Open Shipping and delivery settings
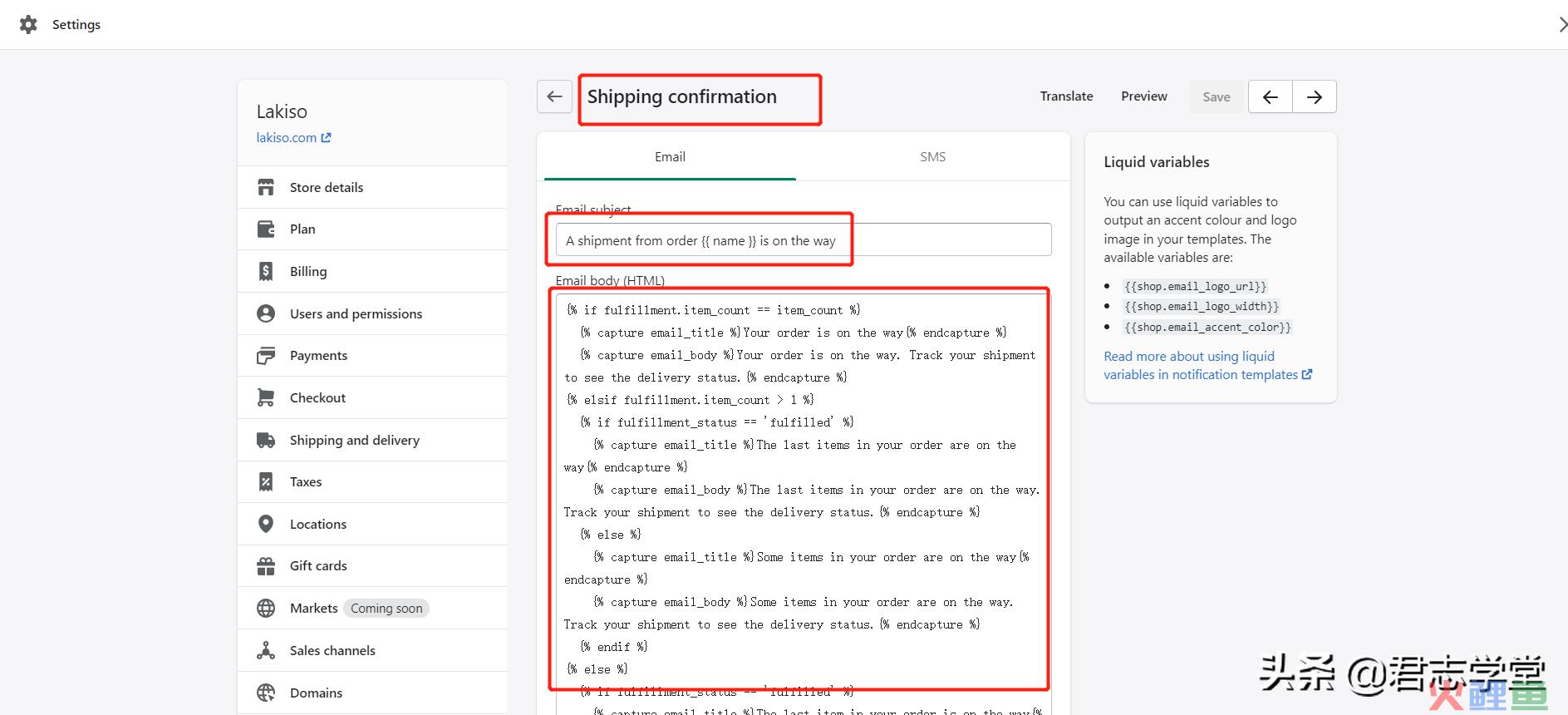The image size is (1568, 715). click(x=372, y=440)
